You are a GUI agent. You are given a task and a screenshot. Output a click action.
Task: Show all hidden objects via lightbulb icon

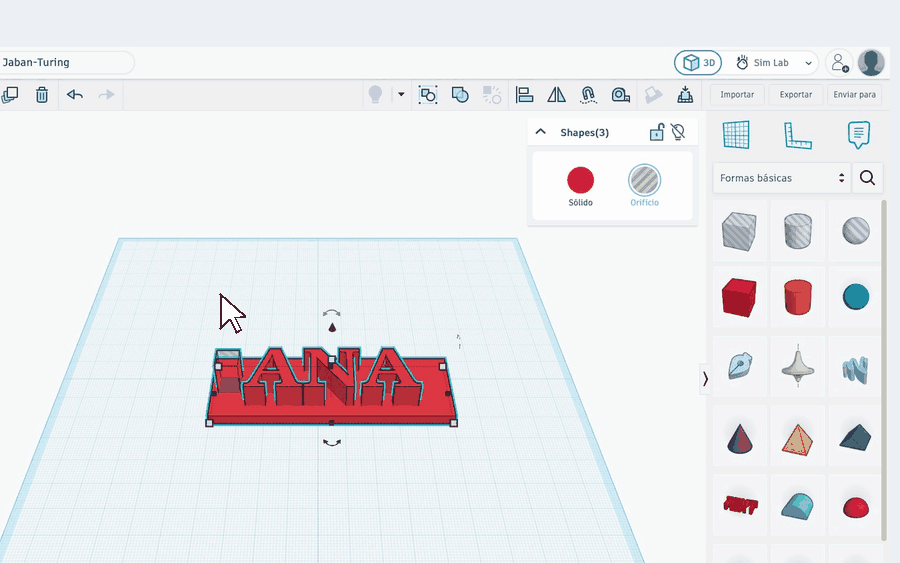[375, 95]
